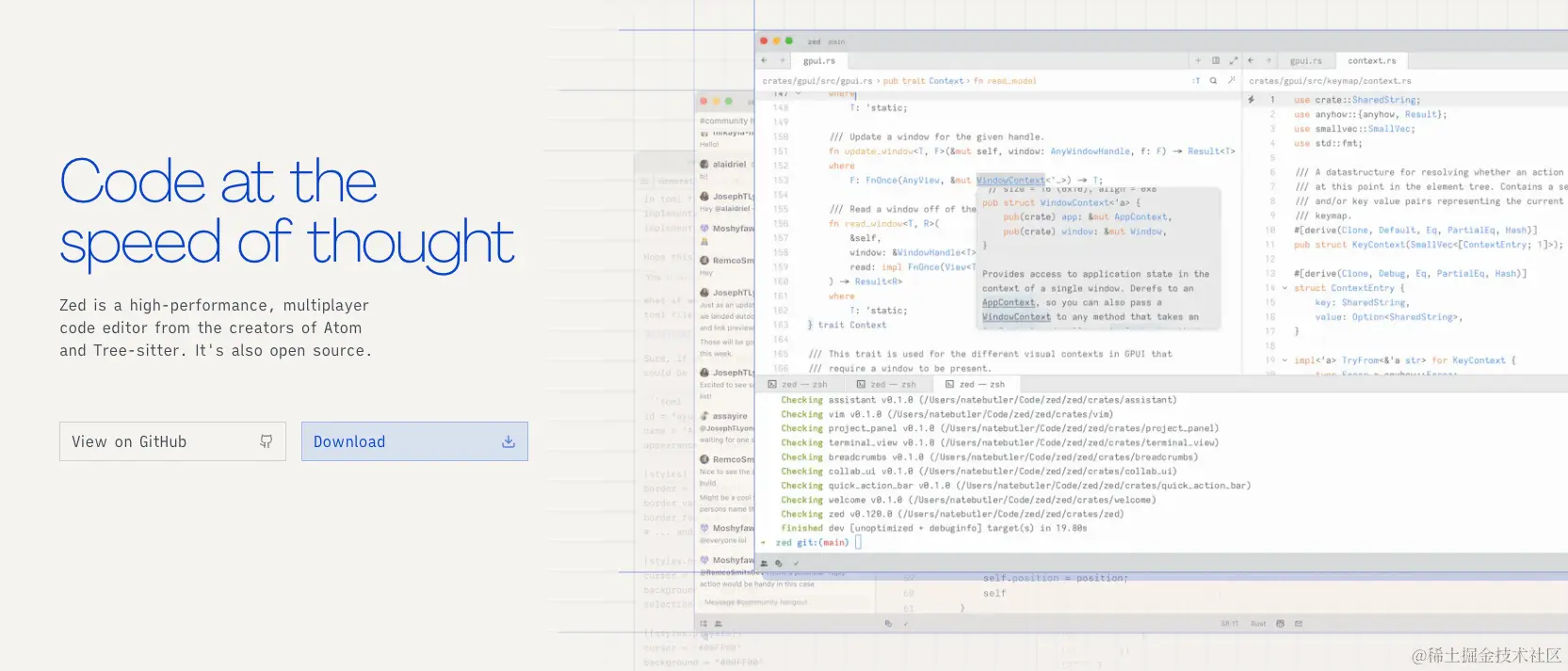Click alaidriel's avatar in the chat panel

pyautogui.click(x=704, y=165)
